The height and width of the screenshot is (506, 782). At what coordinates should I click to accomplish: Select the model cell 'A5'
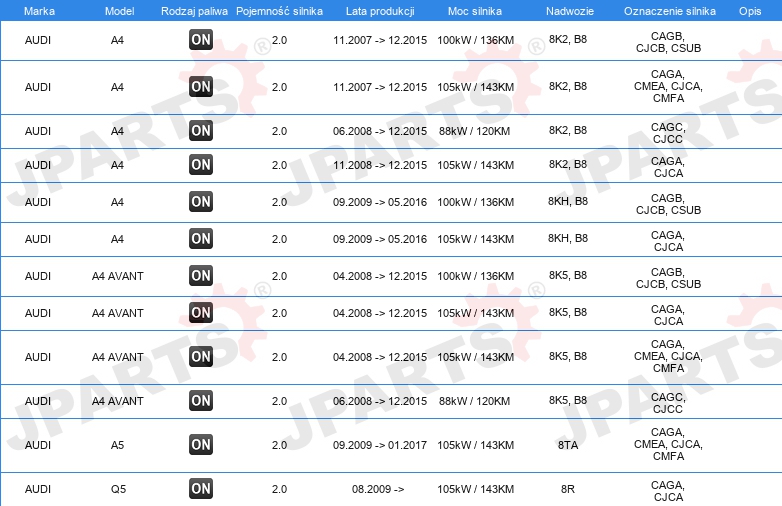point(117,445)
